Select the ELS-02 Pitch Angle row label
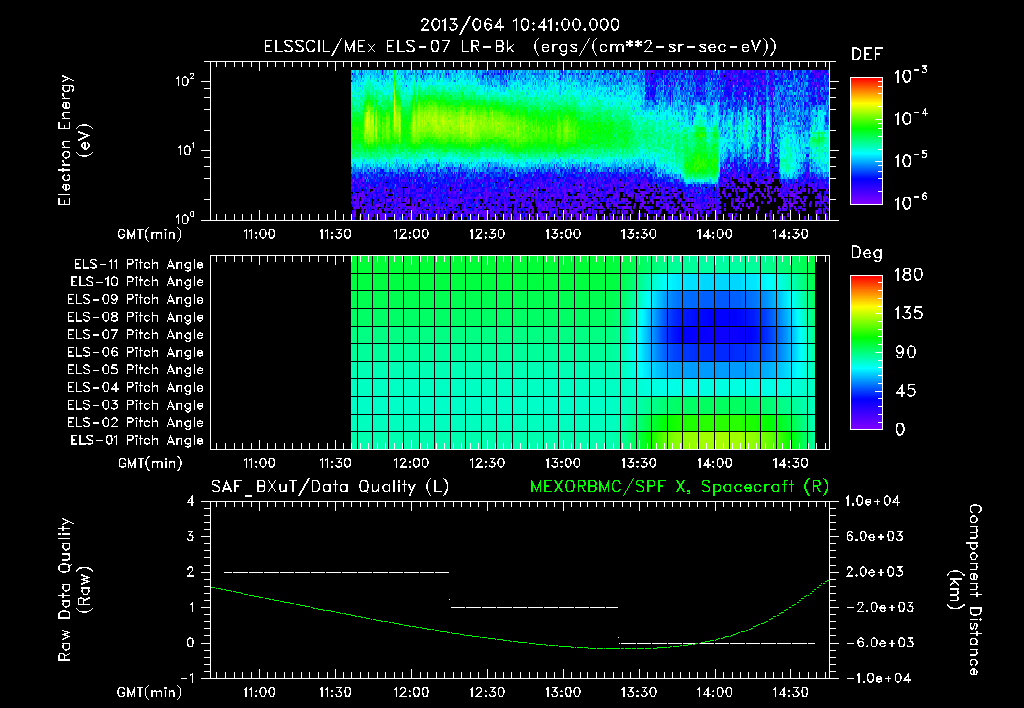The width and height of the screenshot is (1024, 708). pyautogui.click(x=136, y=423)
